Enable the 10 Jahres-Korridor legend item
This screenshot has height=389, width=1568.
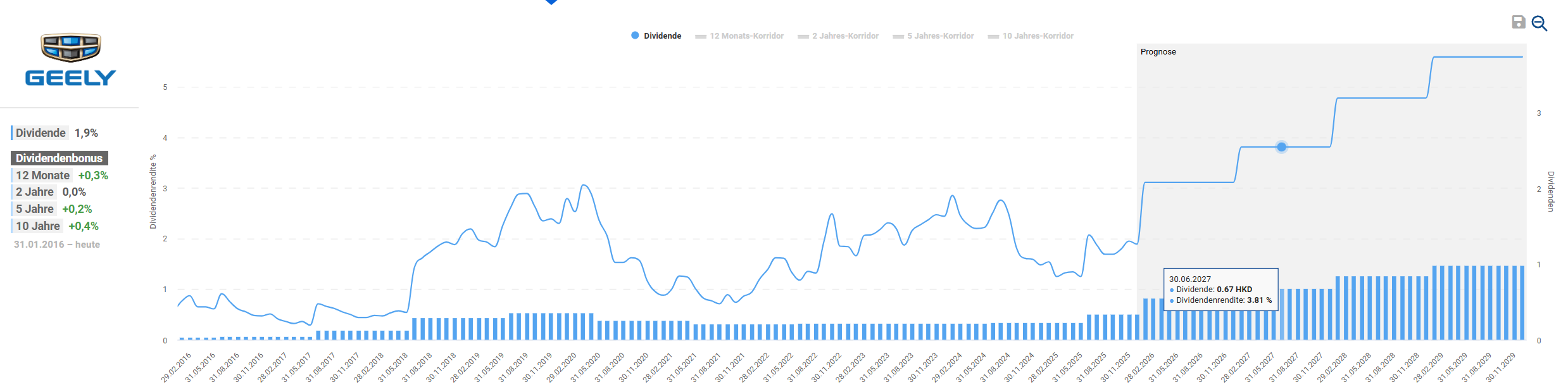pyautogui.click(x=1031, y=36)
